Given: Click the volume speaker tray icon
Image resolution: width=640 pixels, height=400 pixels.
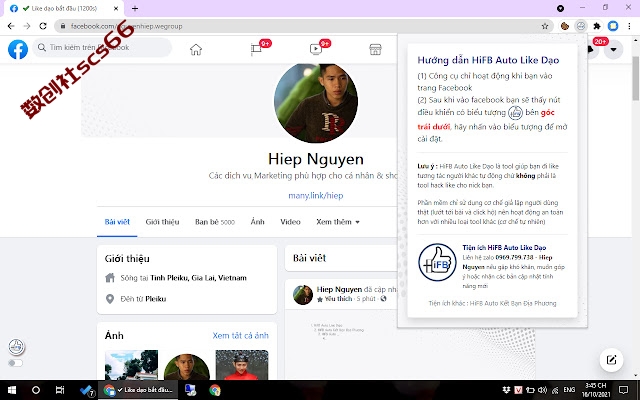Looking at the screenshot, I should coord(542,390).
